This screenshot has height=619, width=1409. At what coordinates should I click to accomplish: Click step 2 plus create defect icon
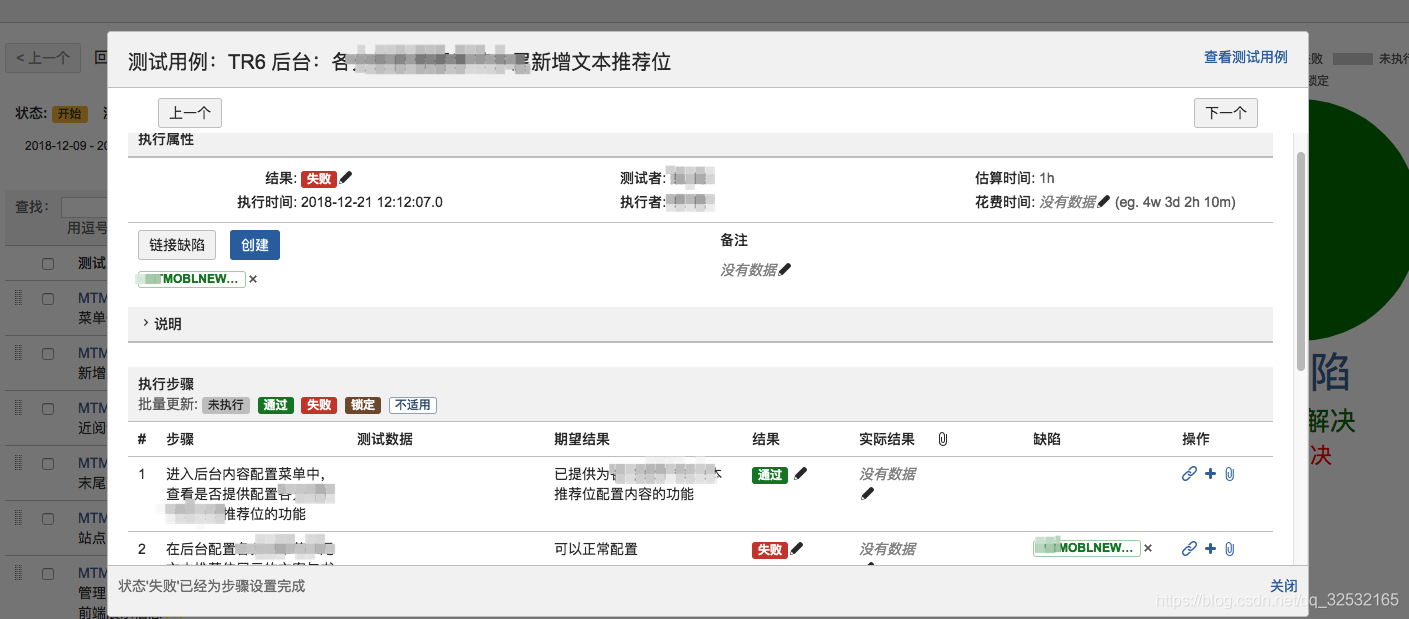click(1211, 548)
